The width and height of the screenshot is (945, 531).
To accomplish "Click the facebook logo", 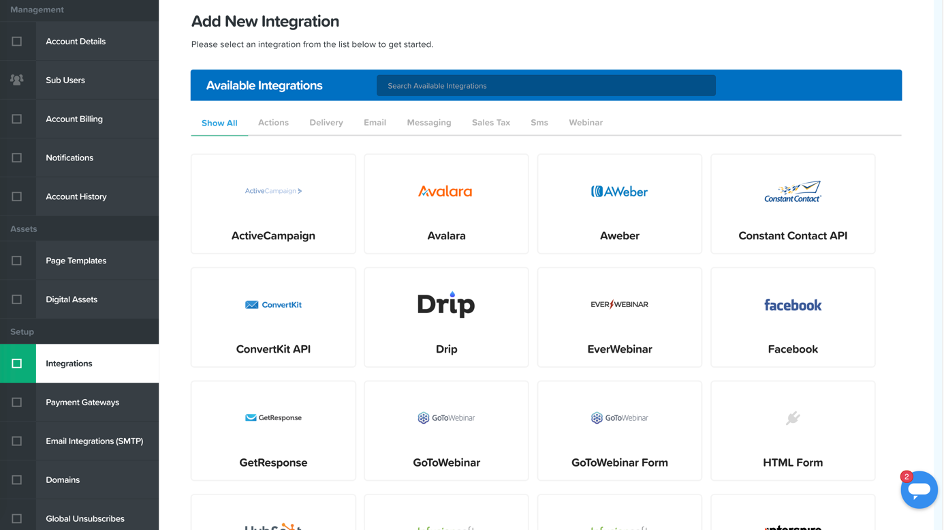I will tap(793, 305).
